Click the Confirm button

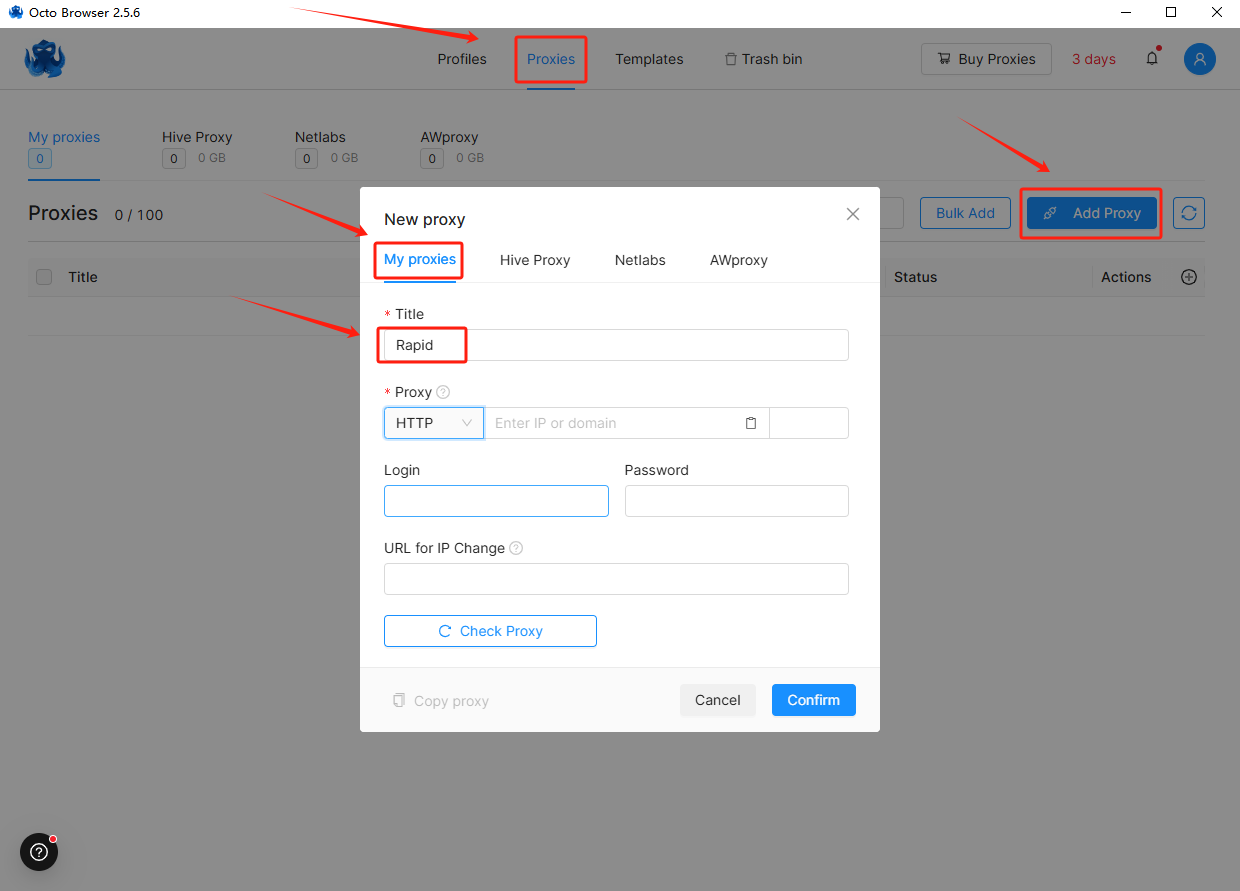click(x=813, y=700)
